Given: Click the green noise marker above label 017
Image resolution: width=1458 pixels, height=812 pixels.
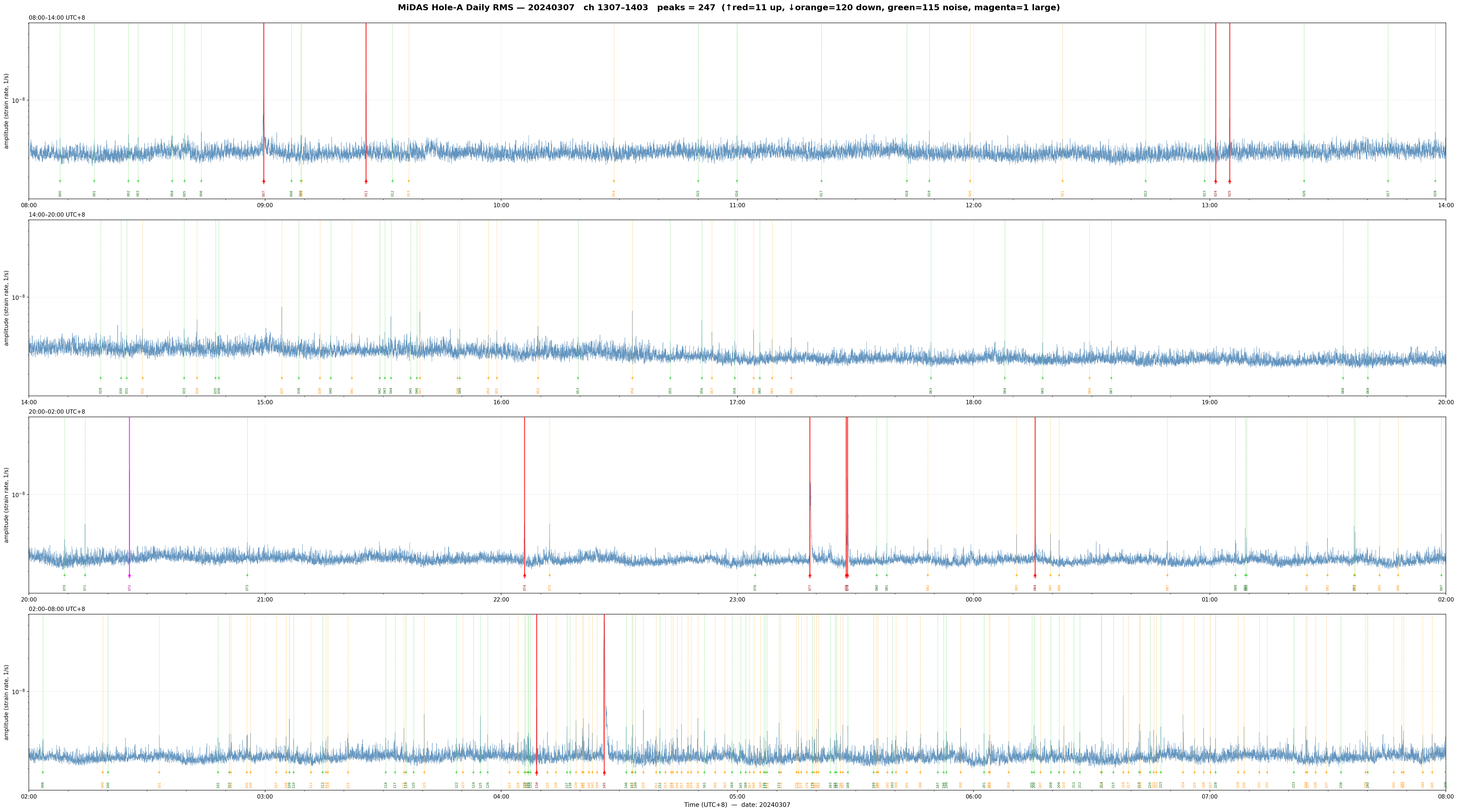Looking at the screenshot, I should point(822,181).
